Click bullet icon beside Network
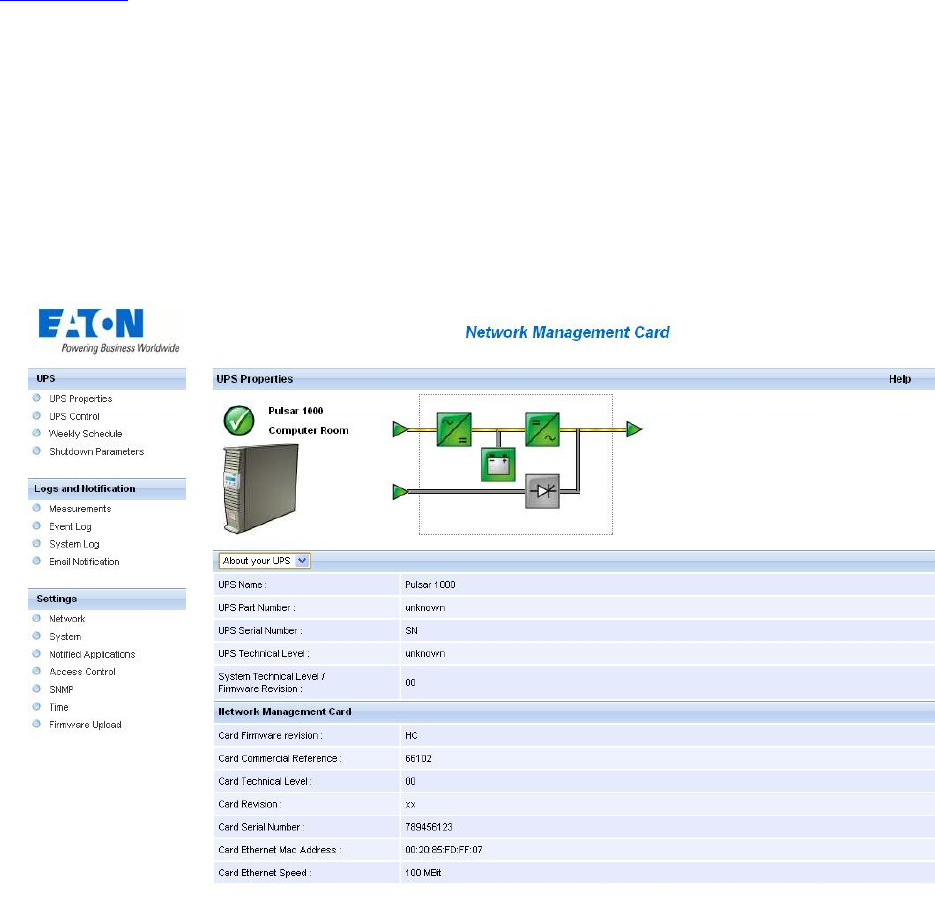The image size is (935, 897). 36,618
